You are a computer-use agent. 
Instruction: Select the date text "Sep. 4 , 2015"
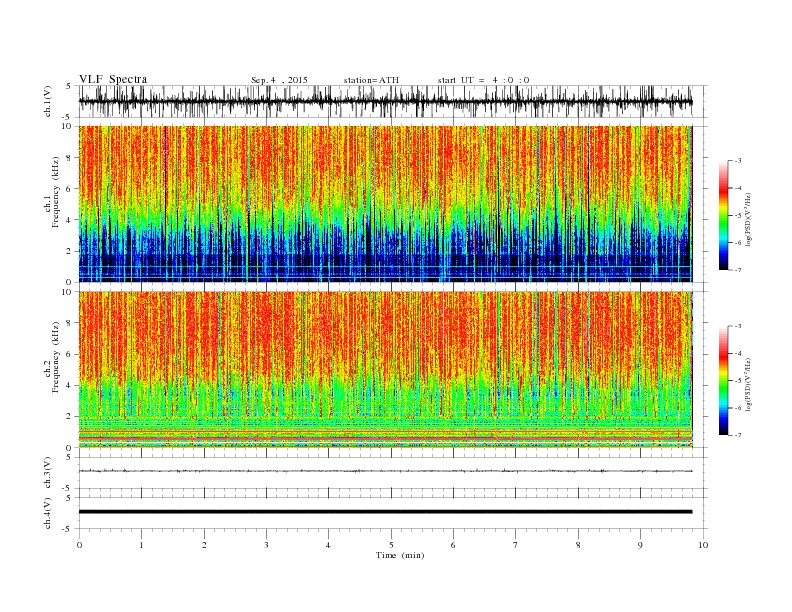(x=279, y=80)
